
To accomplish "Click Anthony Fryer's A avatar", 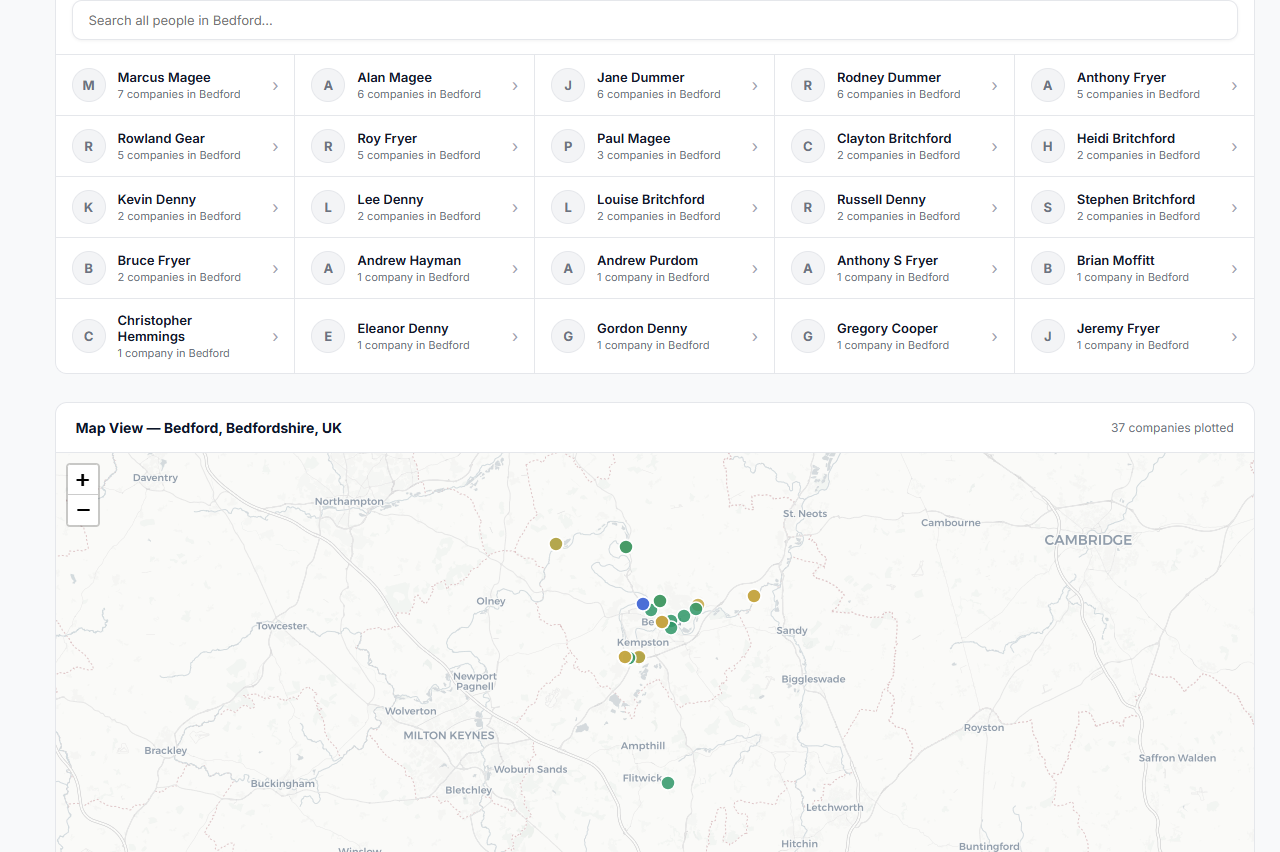I will pos(1048,85).
